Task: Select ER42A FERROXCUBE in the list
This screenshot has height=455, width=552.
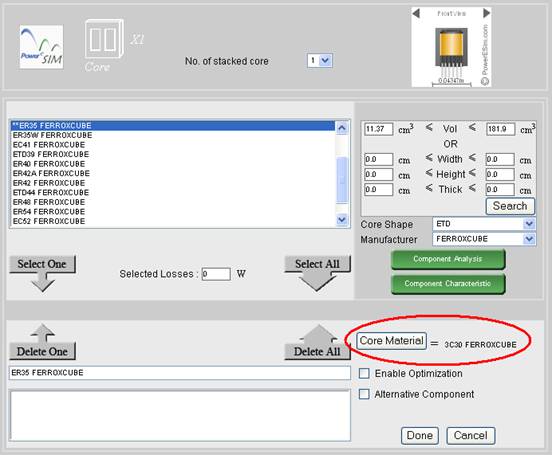Action: (173, 173)
